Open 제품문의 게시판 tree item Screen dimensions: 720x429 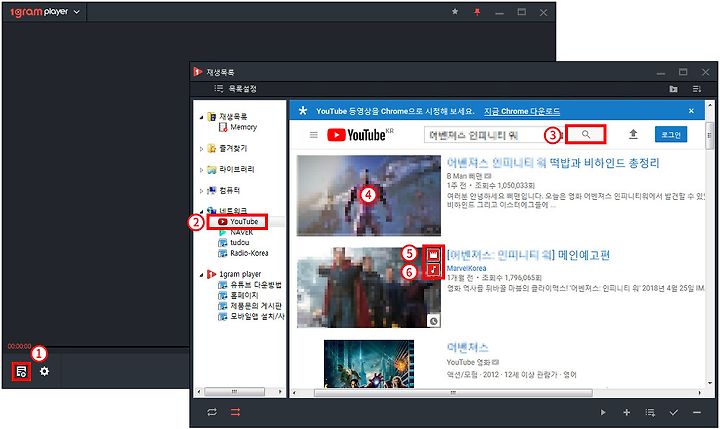[x=255, y=306]
